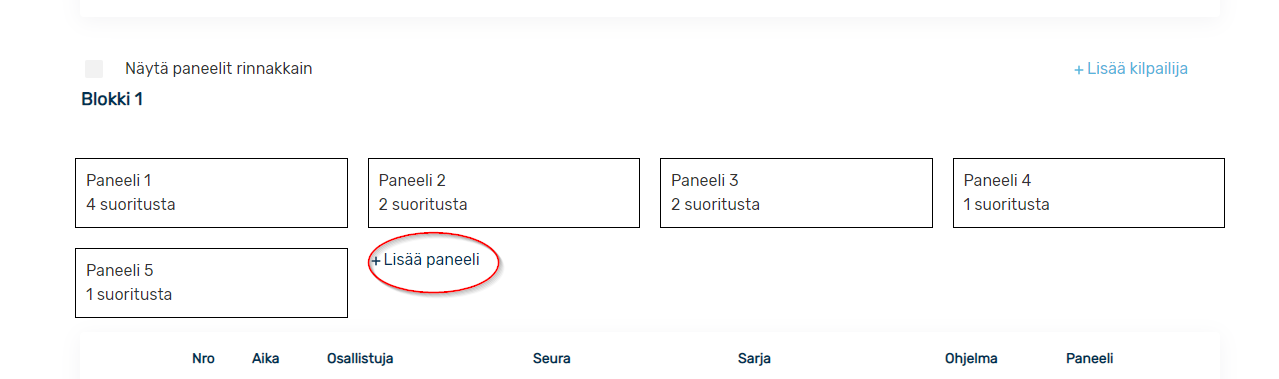Click the Lisää paneeli link
1279x379 pixels.
(425, 260)
